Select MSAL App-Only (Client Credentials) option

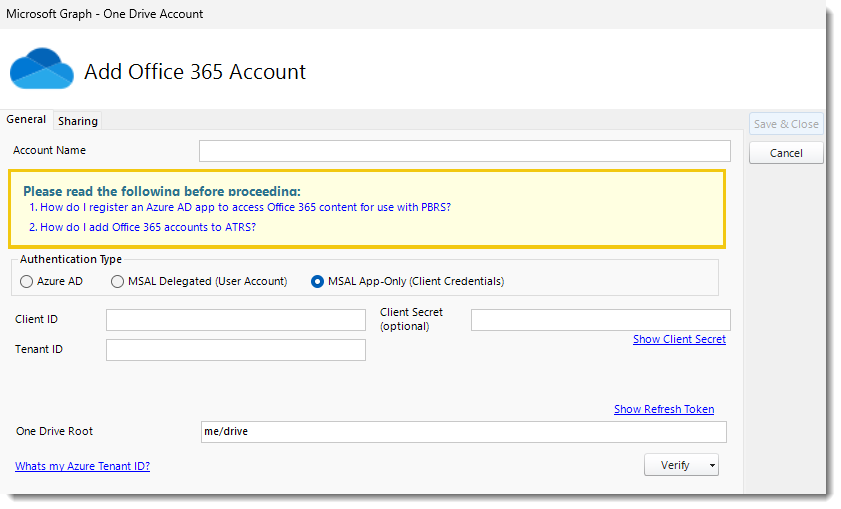pyautogui.click(x=318, y=282)
